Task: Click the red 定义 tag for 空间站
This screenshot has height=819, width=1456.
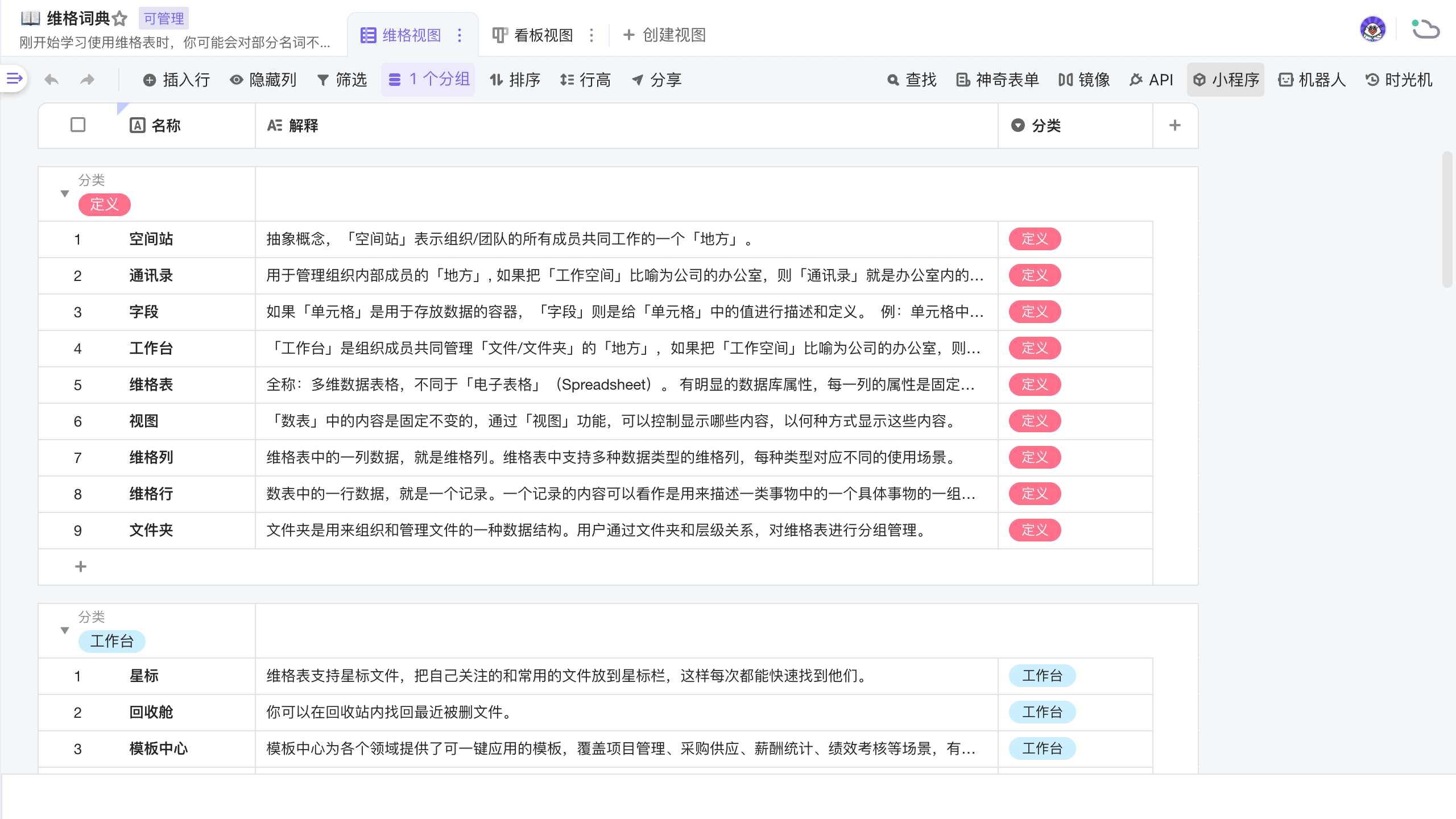Action: point(1034,239)
